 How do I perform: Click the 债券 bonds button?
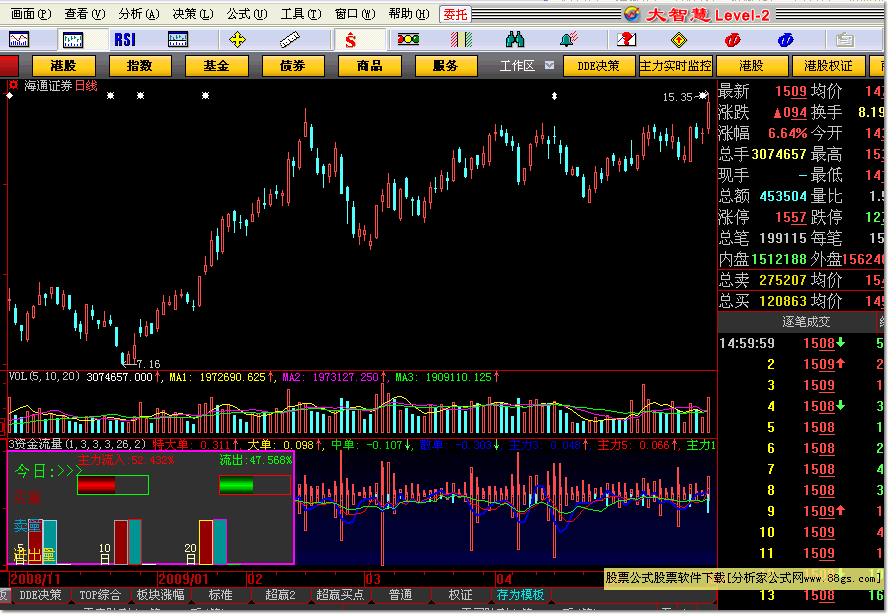click(x=293, y=66)
